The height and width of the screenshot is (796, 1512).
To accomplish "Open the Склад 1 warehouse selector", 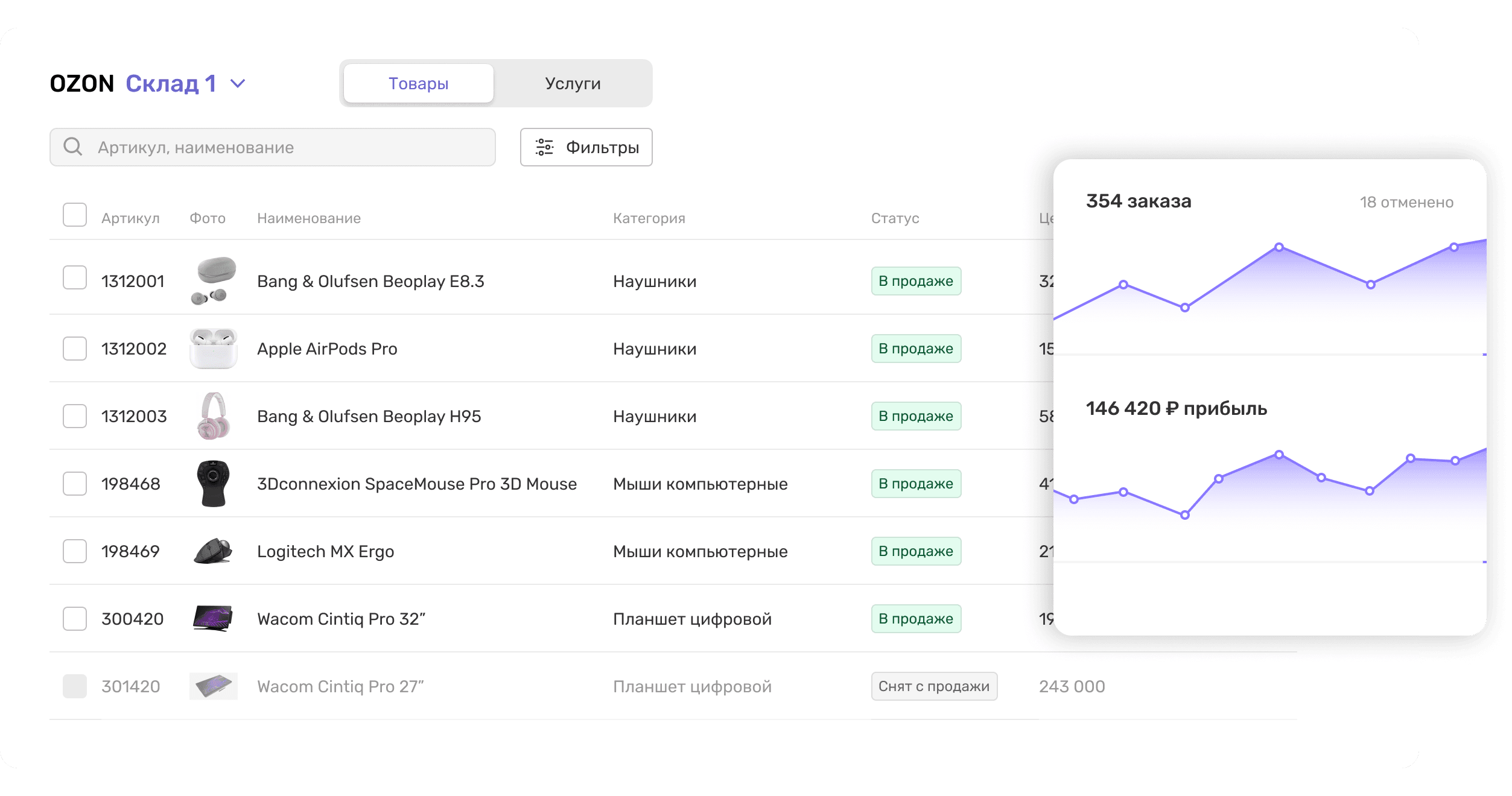I will pyautogui.click(x=171, y=84).
